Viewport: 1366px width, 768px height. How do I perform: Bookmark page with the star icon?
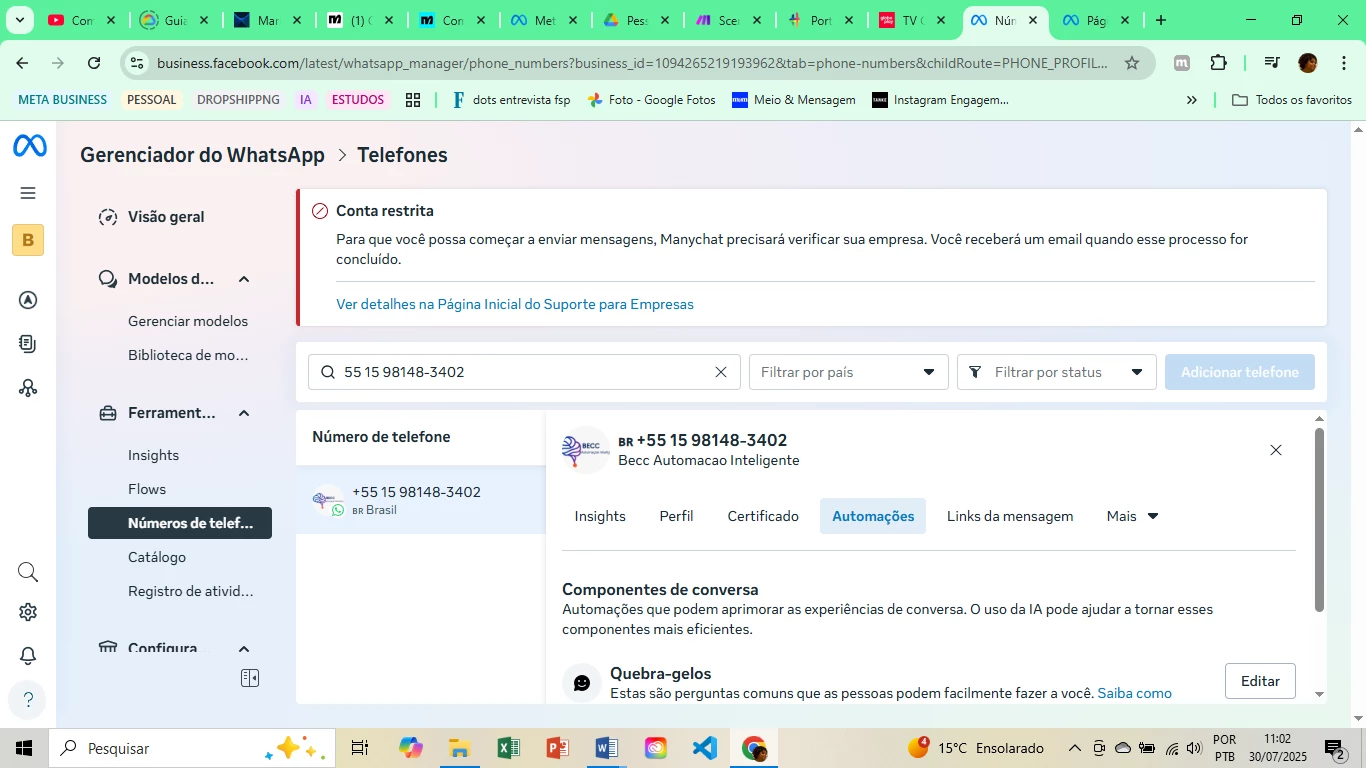click(1132, 63)
